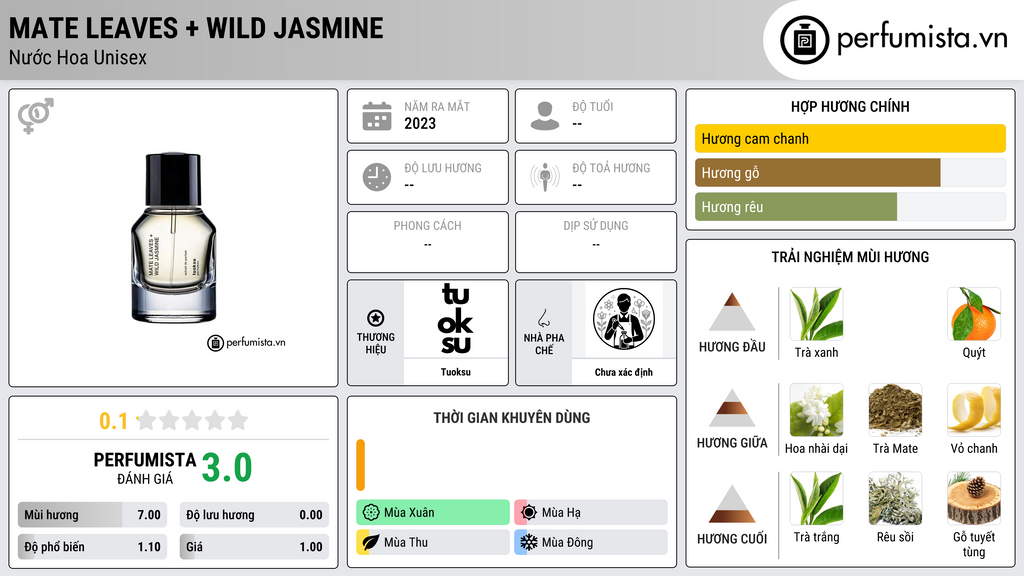The width and height of the screenshot is (1024, 576).
Task: Click the MATE LEAVES + WILD JASMINE title
Action: pyautogui.click(x=197, y=29)
